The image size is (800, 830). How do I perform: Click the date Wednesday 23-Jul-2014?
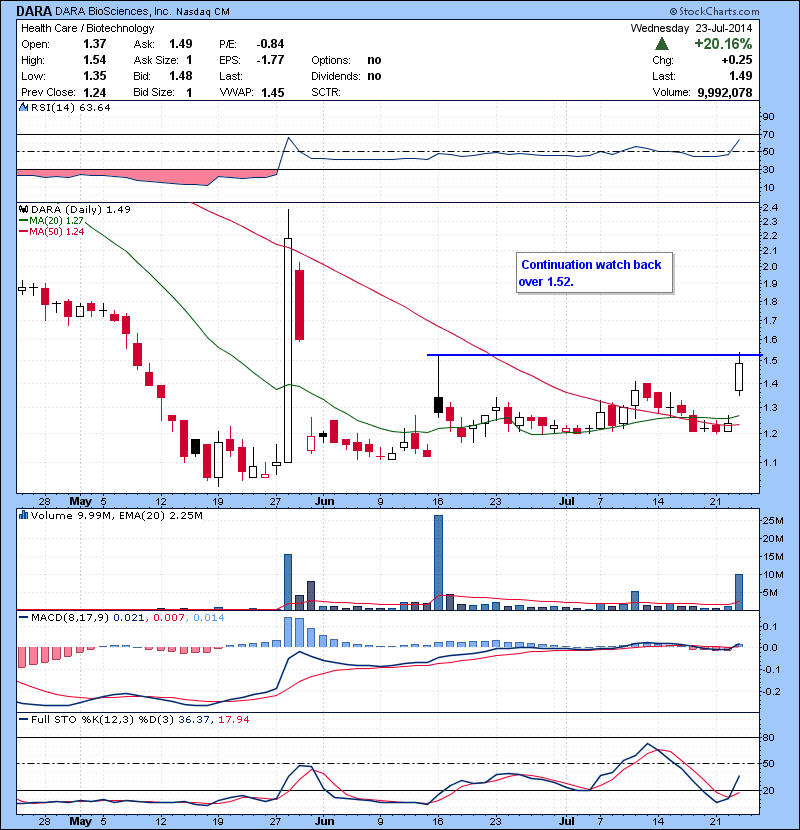pos(691,28)
